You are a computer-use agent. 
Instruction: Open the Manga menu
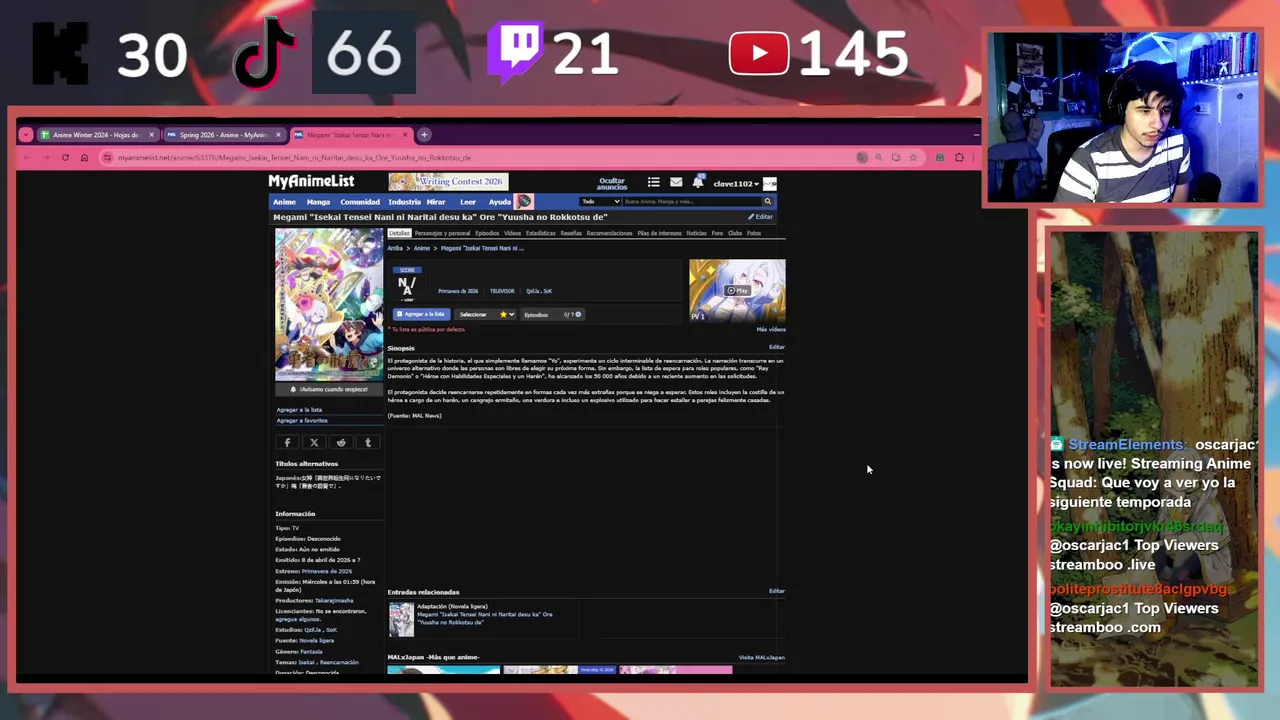coord(318,202)
